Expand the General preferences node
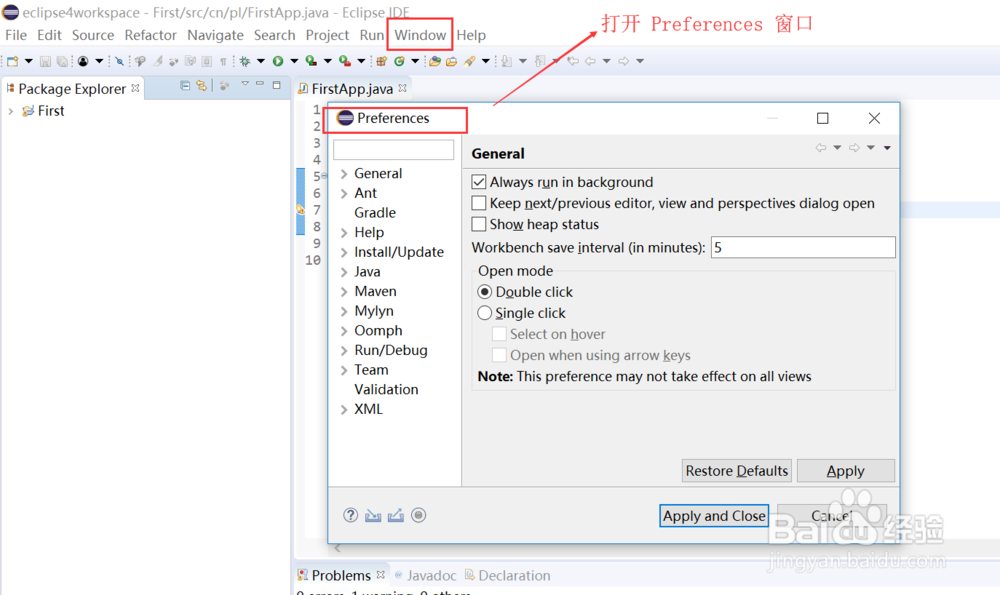1000x595 pixels. tap(344, 174)
